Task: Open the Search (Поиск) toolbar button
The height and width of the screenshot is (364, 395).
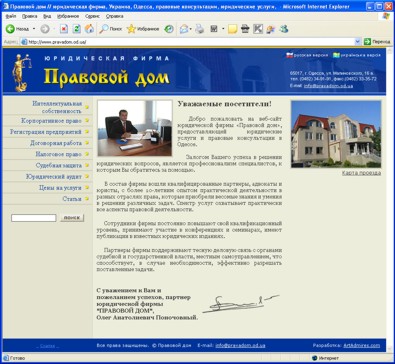Action: point(111,29)
